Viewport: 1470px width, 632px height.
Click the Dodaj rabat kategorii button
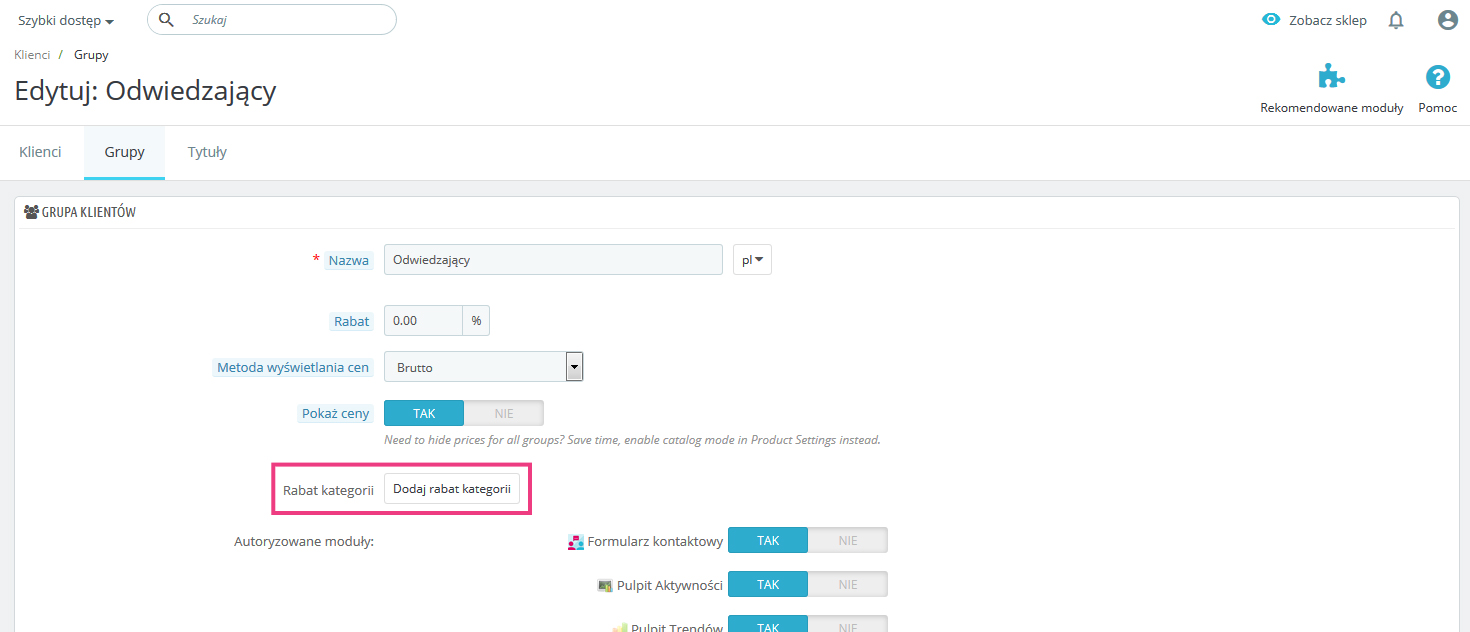point(452,489)
